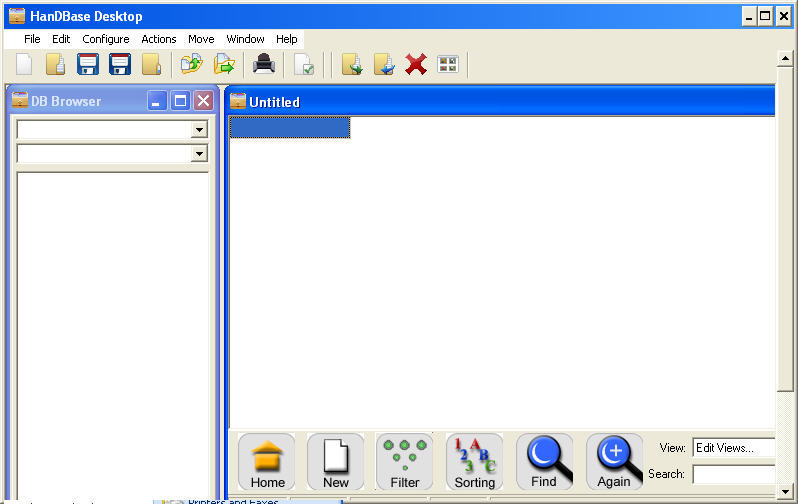Click the Home button with house icon

[267, 462]
